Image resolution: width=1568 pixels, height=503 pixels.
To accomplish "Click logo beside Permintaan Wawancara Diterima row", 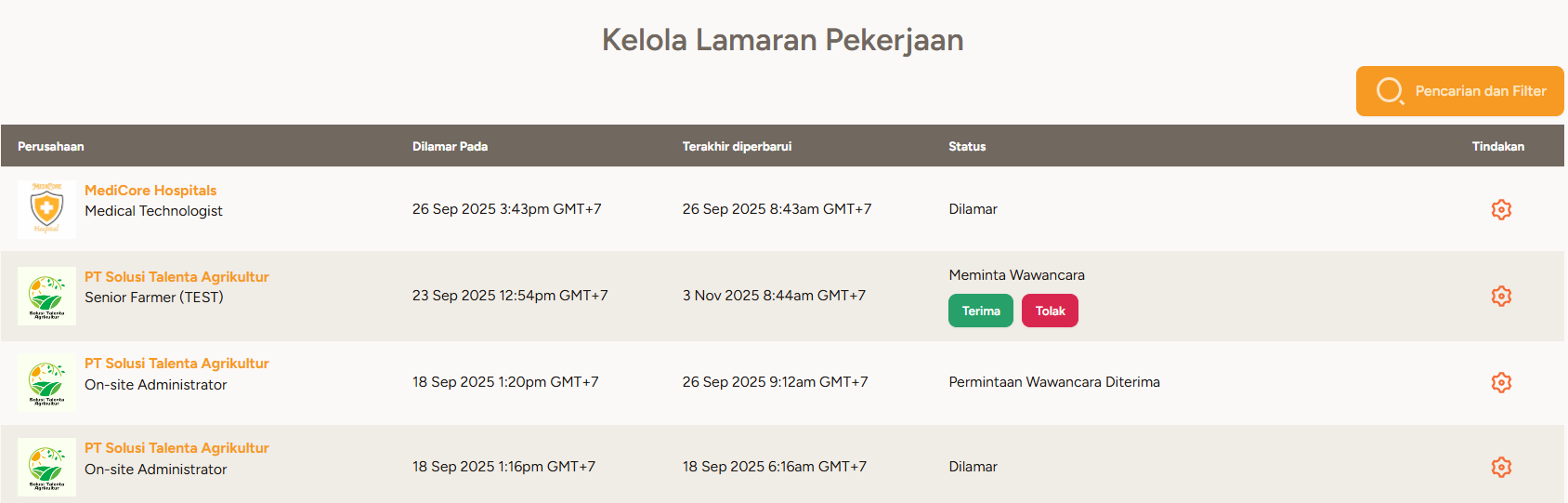I will click(46, 382).
